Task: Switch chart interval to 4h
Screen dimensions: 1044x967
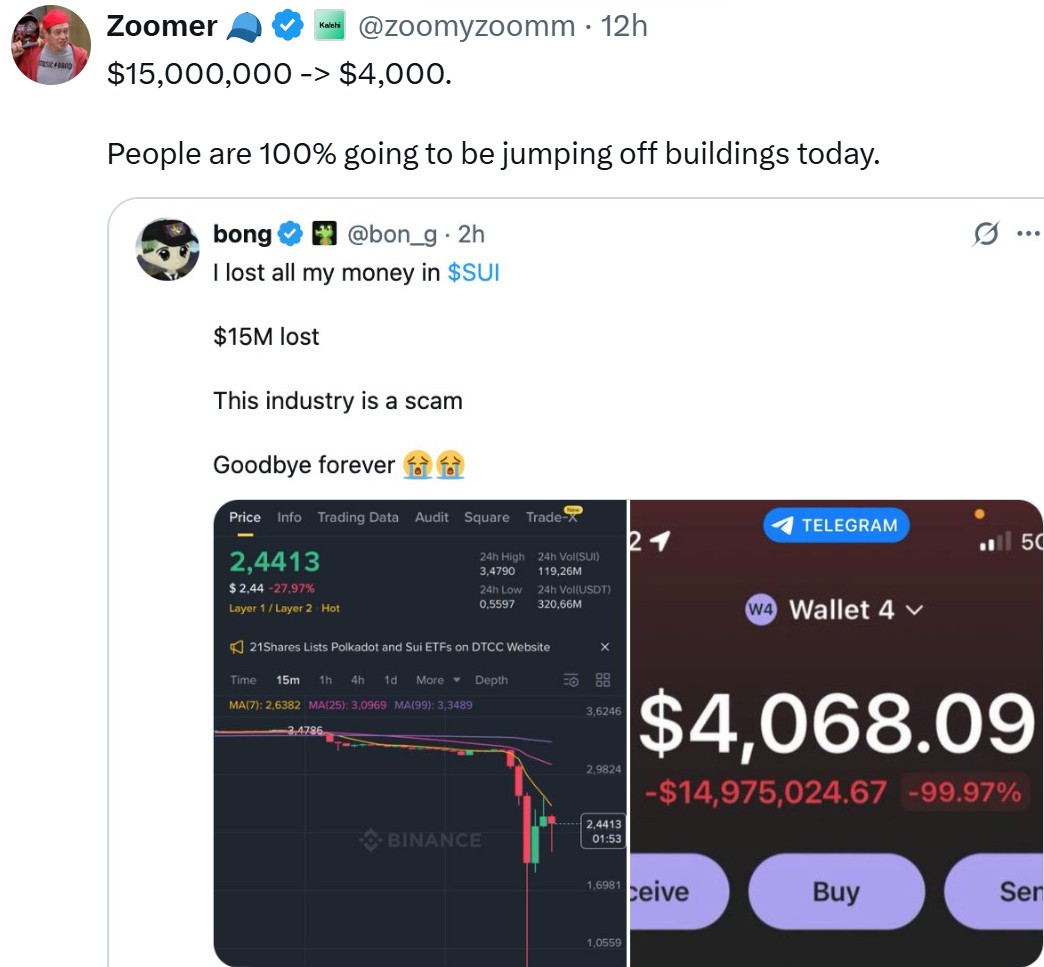Action: point(357,680)
